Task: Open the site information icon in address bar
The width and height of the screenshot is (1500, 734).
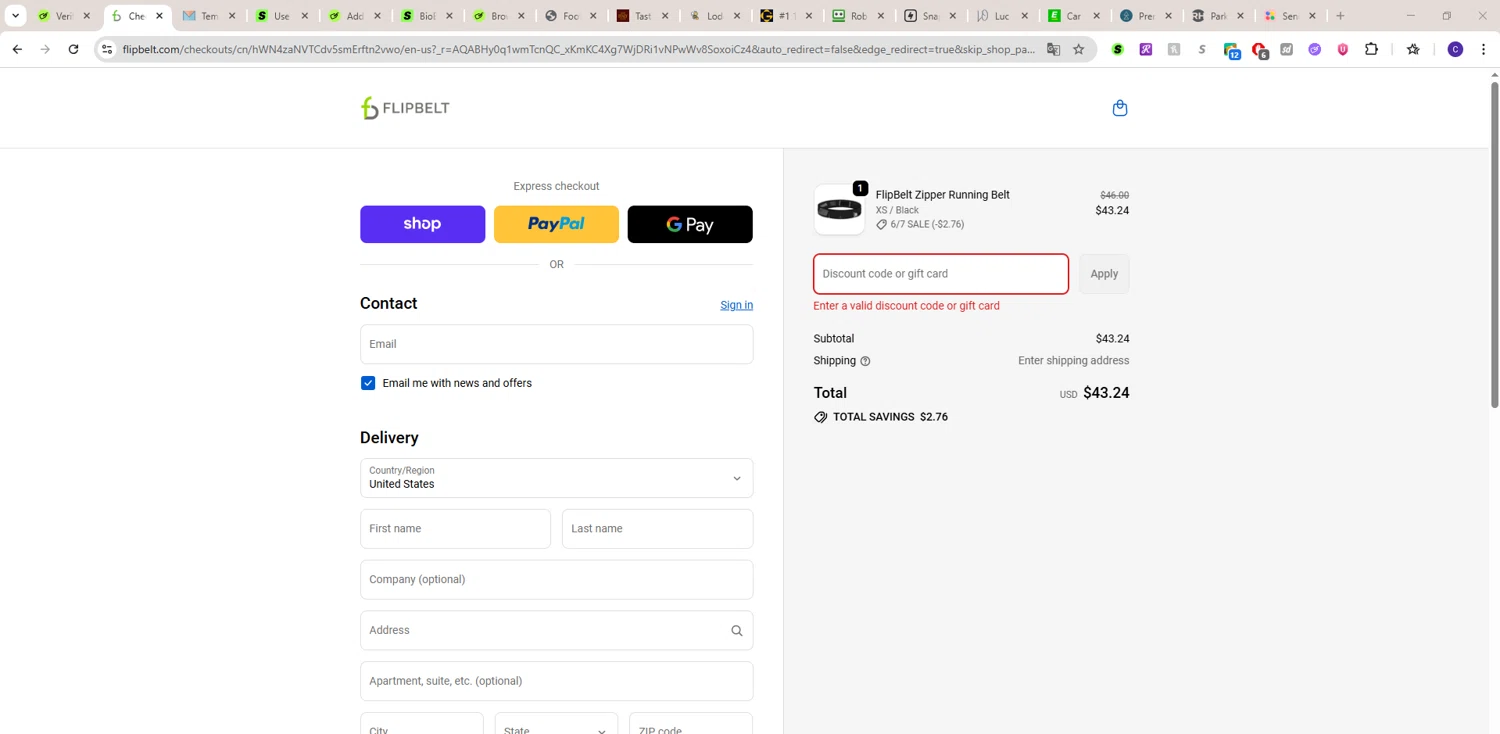Action: (x=107, y=49)
